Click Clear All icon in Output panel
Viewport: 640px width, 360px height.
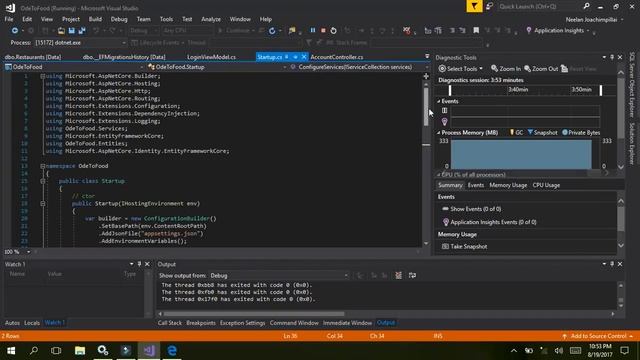[x=398, y=276]
